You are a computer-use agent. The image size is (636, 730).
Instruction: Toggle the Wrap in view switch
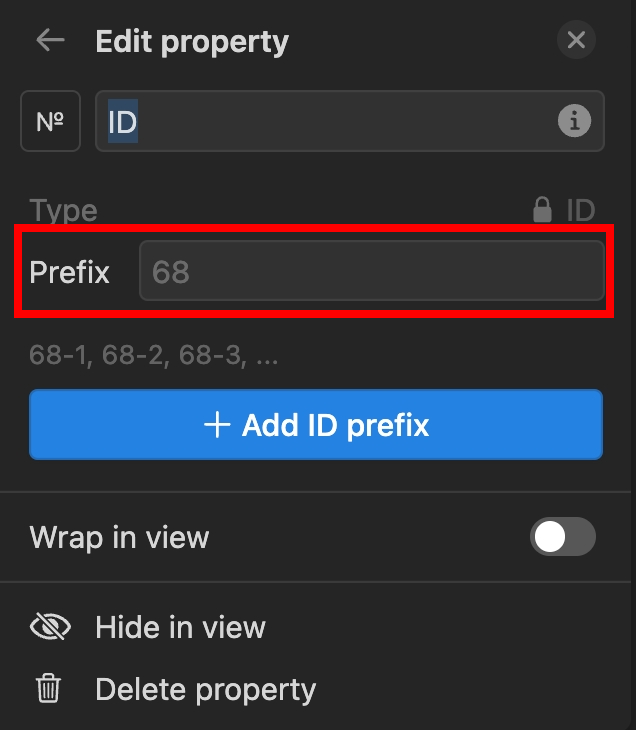562,537
